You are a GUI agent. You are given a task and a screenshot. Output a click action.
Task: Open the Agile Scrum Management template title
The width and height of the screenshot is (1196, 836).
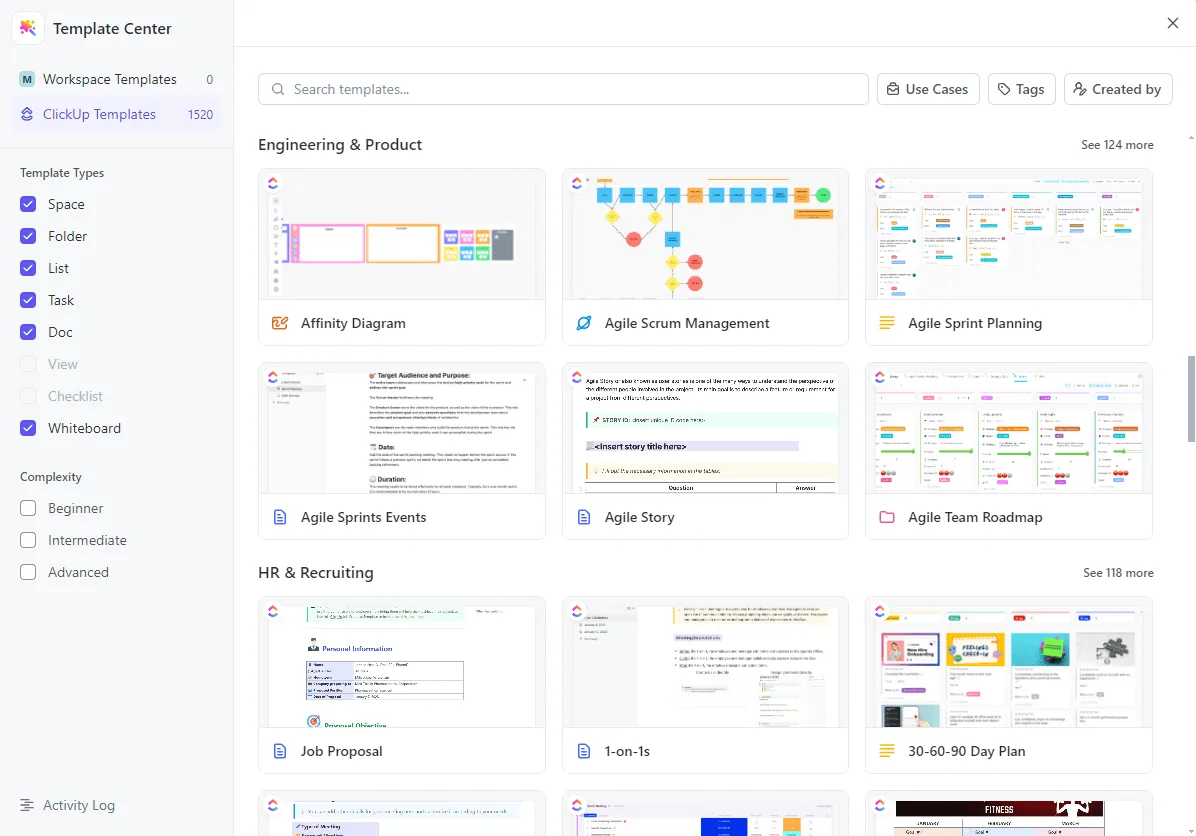pos(686,323)
